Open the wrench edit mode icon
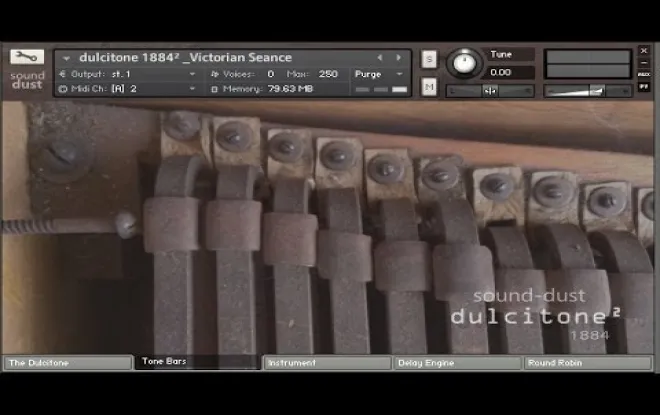This screenshot has height=415, width=660. 27,57
